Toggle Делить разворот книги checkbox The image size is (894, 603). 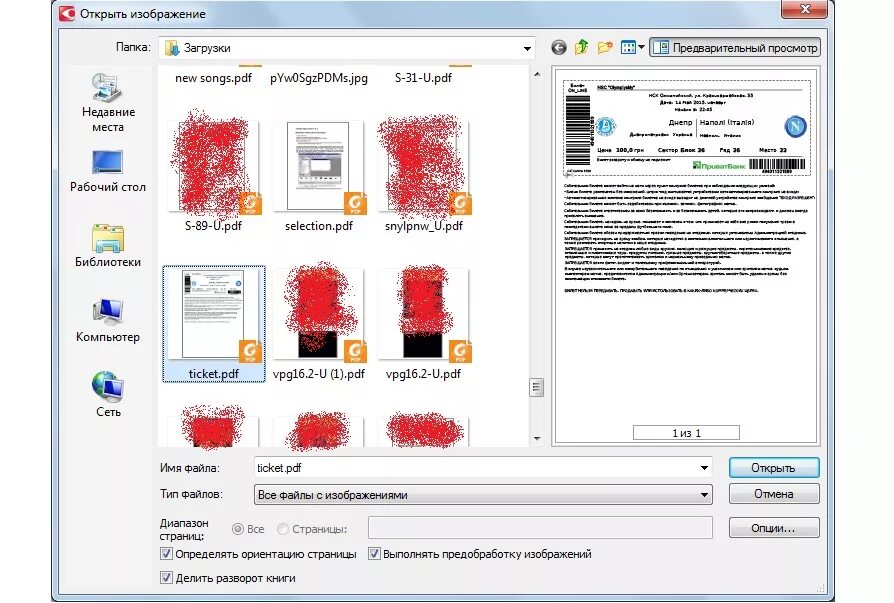click(x=166, y=577)
